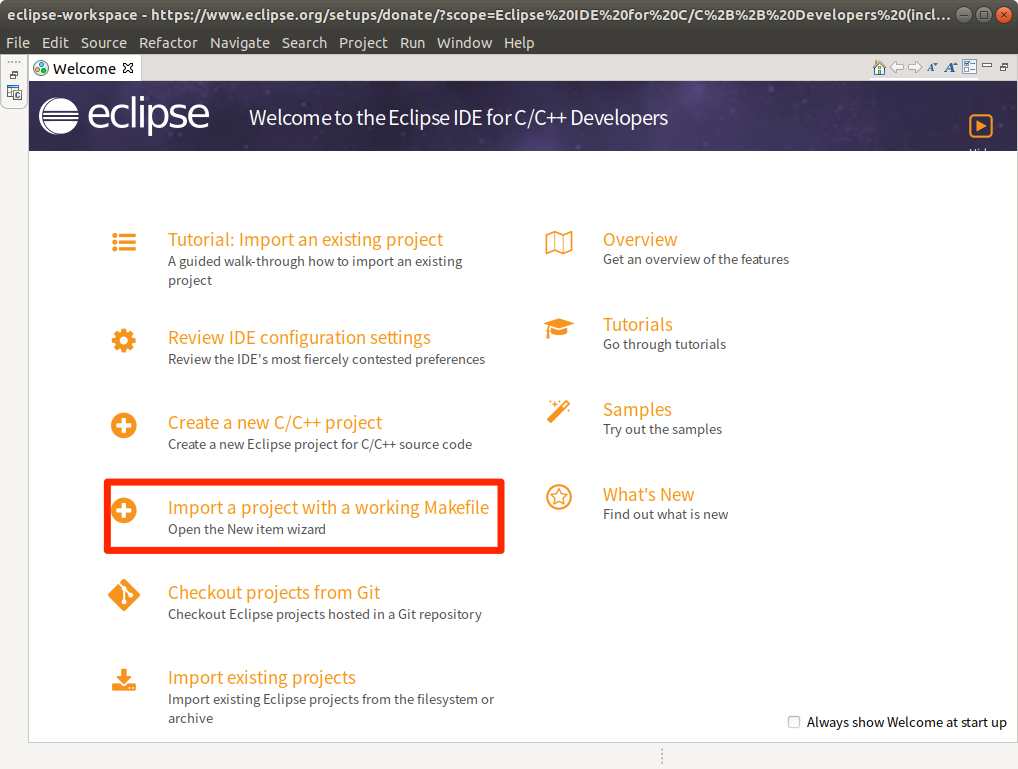Click the Home icon in Welcome toolbar
This screenshot has width=1018, height=769.
[879, 68]
